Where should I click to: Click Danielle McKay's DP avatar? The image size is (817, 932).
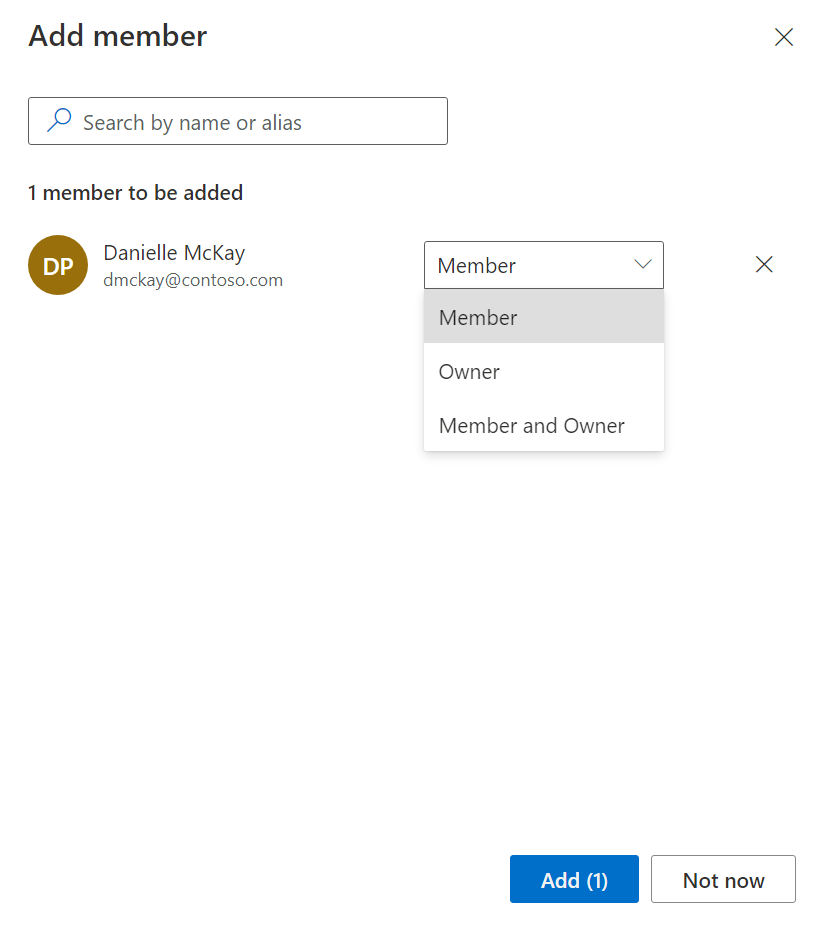[x=57, y=264]
